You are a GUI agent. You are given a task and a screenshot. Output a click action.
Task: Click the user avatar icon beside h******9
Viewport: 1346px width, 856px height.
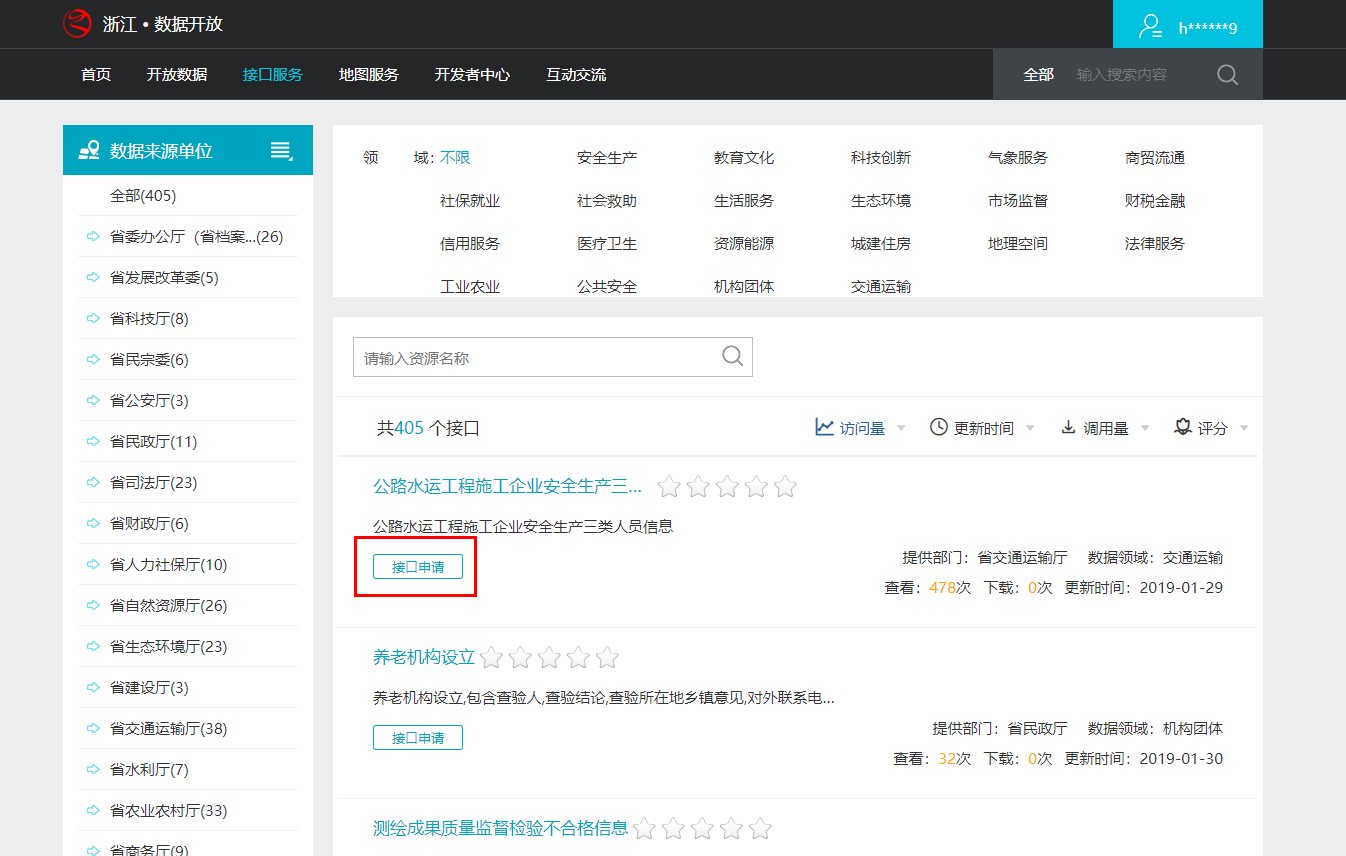(x=1150, y=27)
